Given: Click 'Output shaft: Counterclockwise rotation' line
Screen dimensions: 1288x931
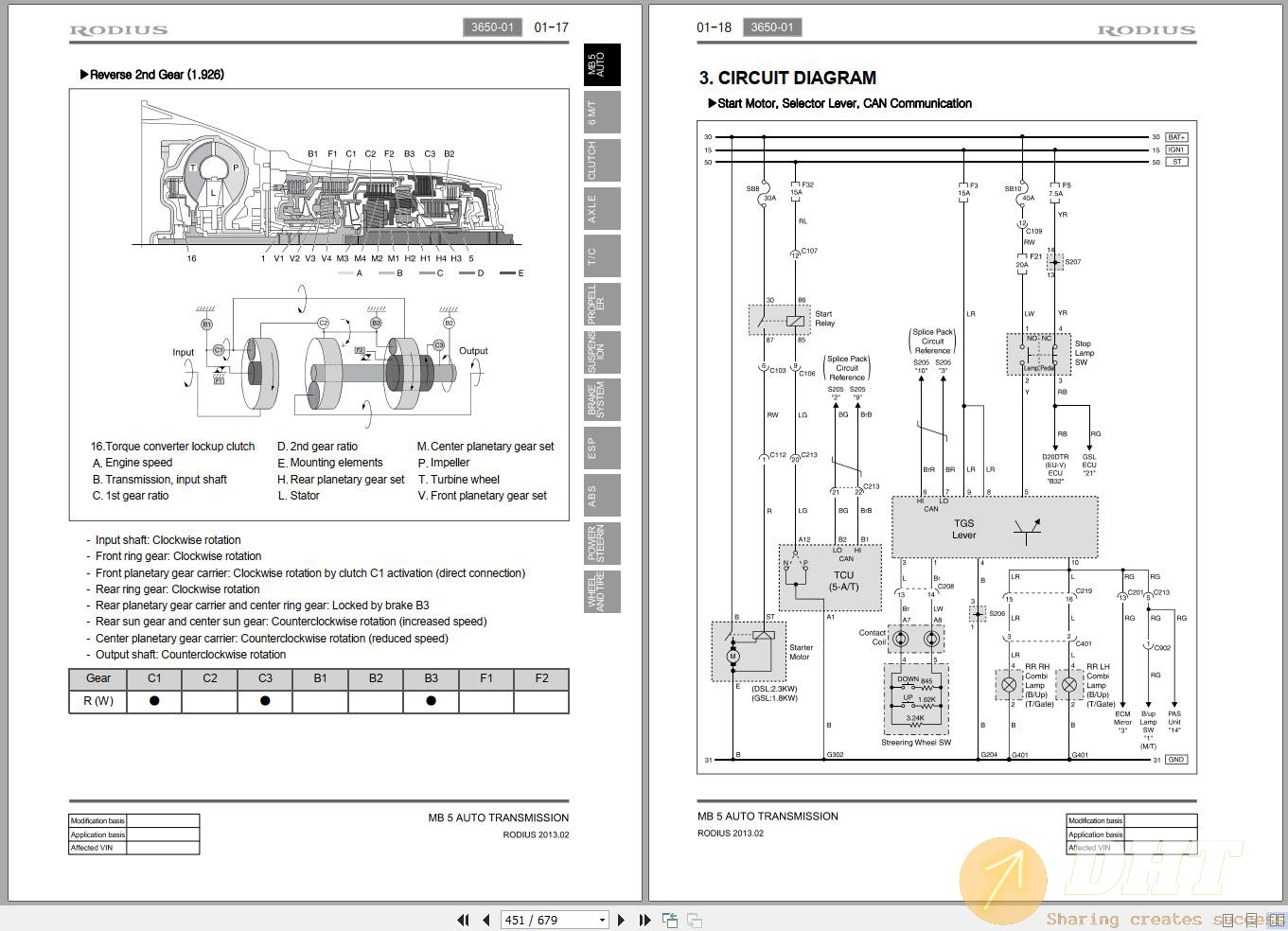Looking at the screenshot, I should [190, 655].
